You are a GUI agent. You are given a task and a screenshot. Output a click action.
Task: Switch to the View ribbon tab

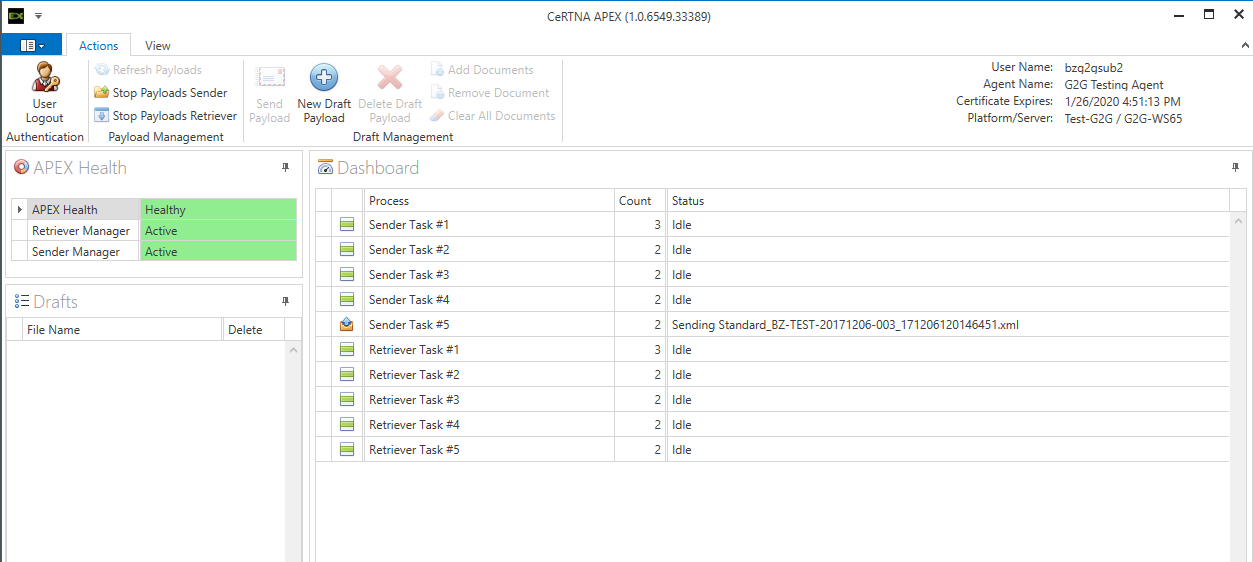[157, 46]
